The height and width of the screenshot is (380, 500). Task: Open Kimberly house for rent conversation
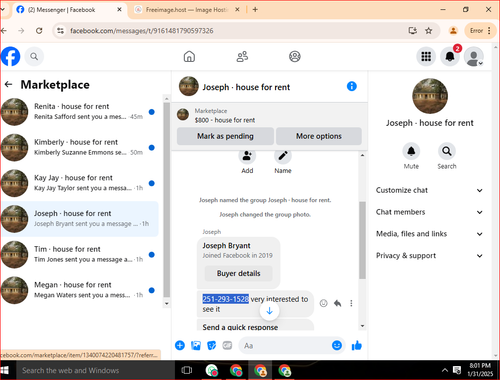(79, 147)
